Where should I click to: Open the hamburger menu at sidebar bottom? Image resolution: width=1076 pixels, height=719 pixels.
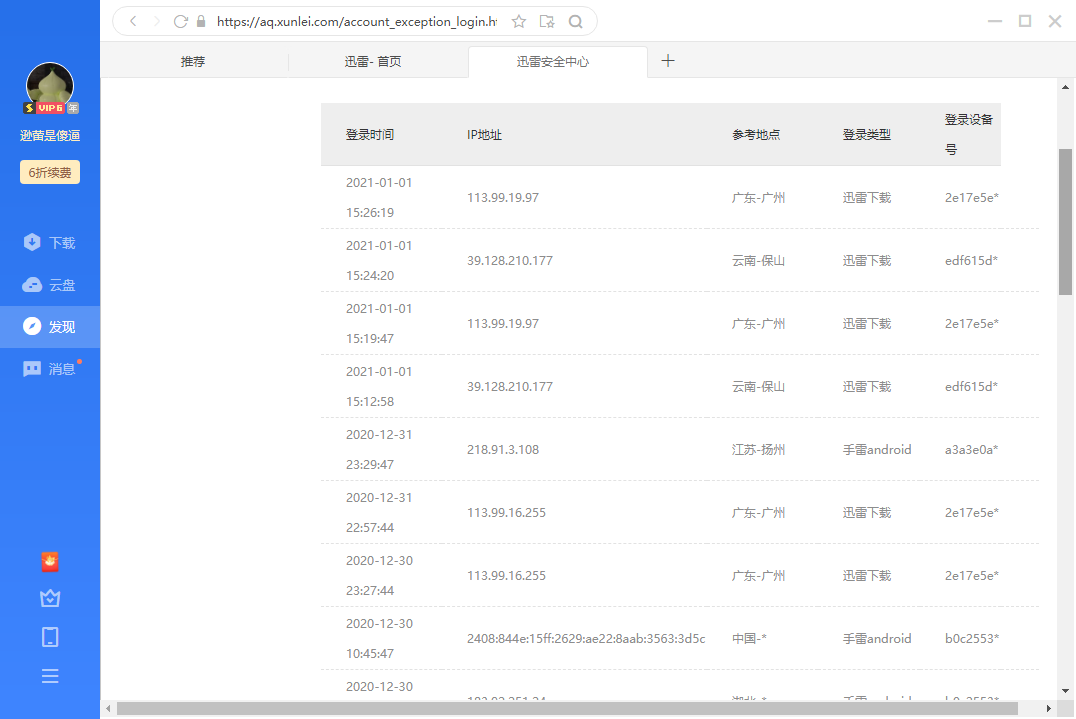point(50,676)
